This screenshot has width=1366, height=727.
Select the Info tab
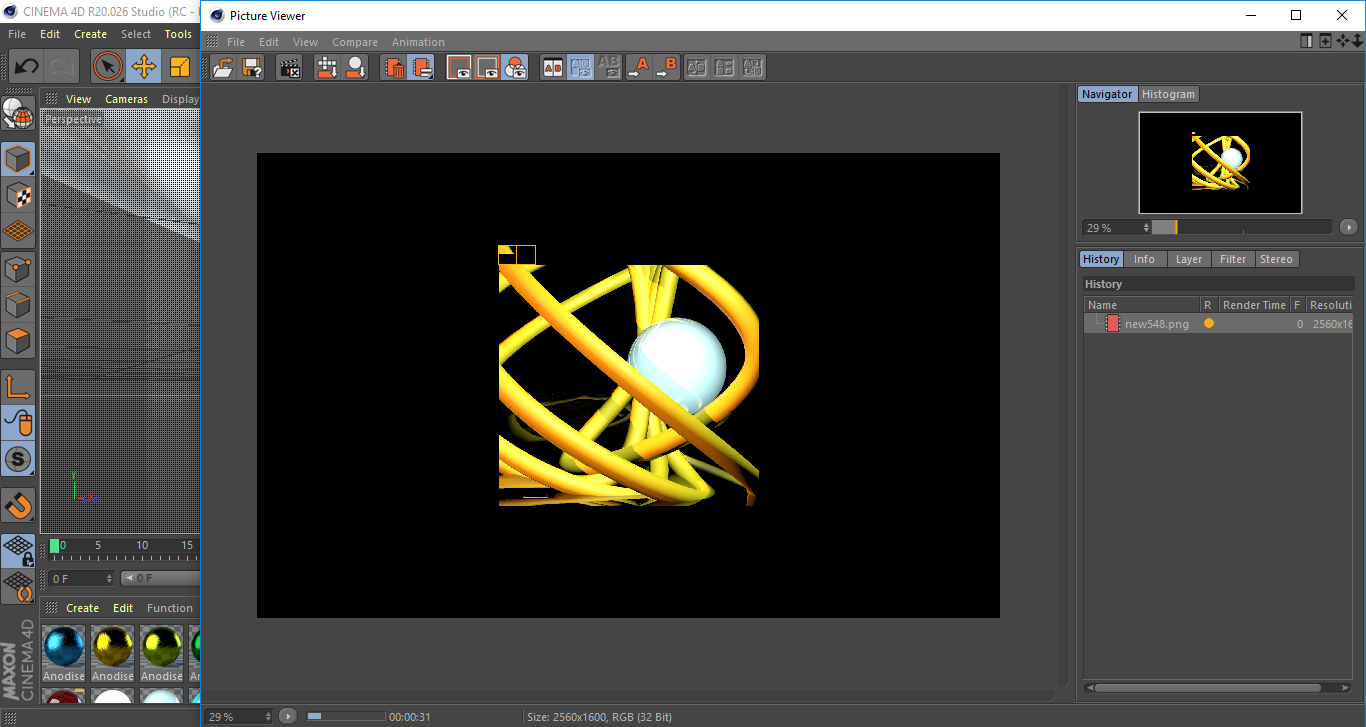coord(1144,259)
